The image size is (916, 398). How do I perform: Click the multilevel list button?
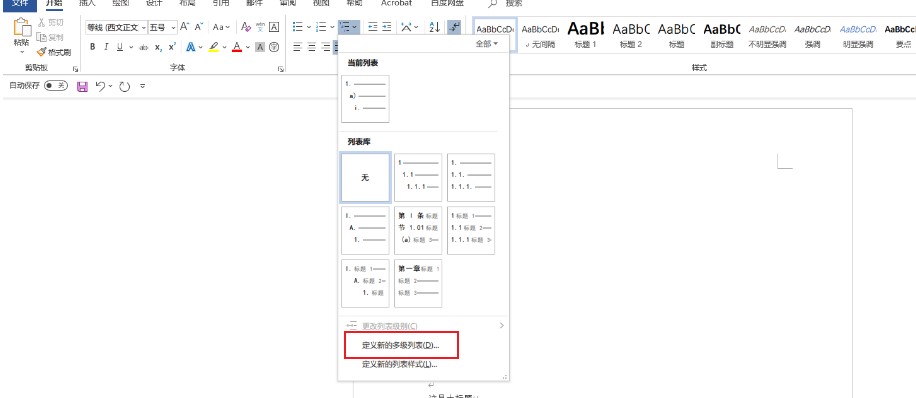coord(348,27)
